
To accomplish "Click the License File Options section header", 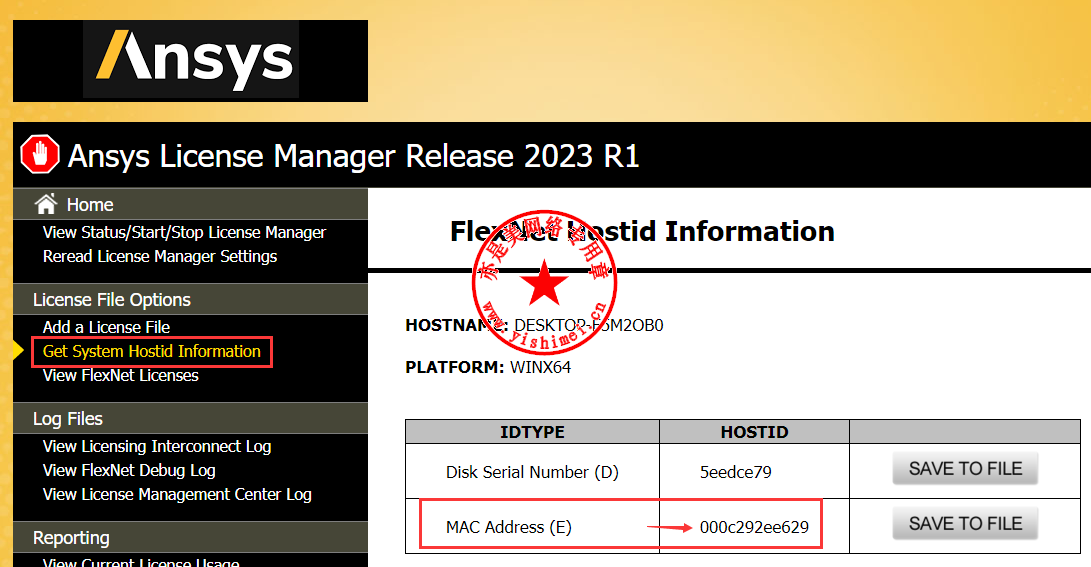I will coord(191,300).
